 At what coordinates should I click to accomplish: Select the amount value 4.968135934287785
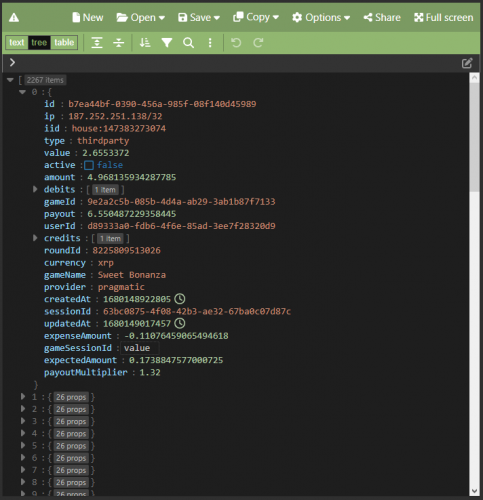tap(132, 177)
